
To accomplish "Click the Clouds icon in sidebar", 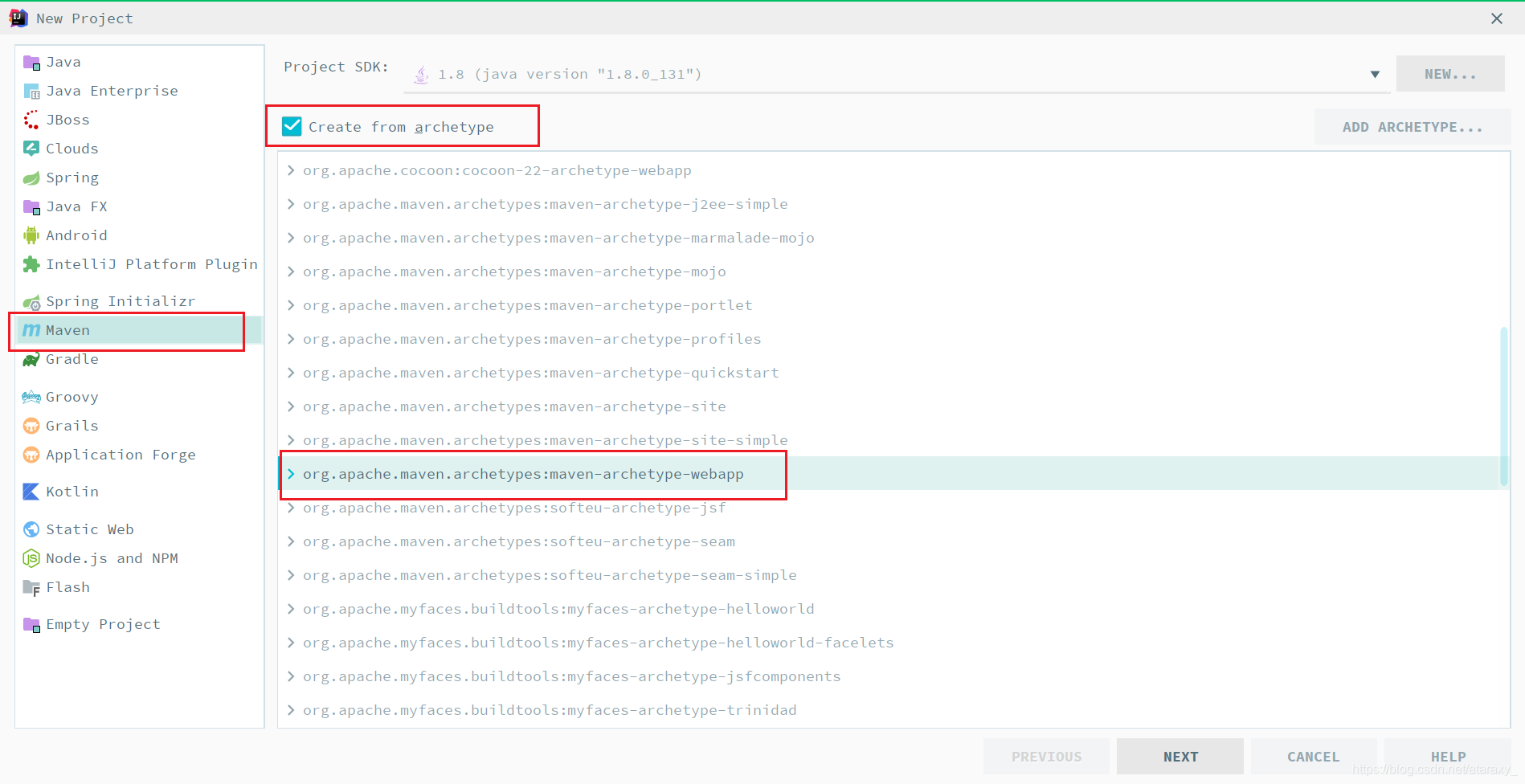I will (31, 149).
